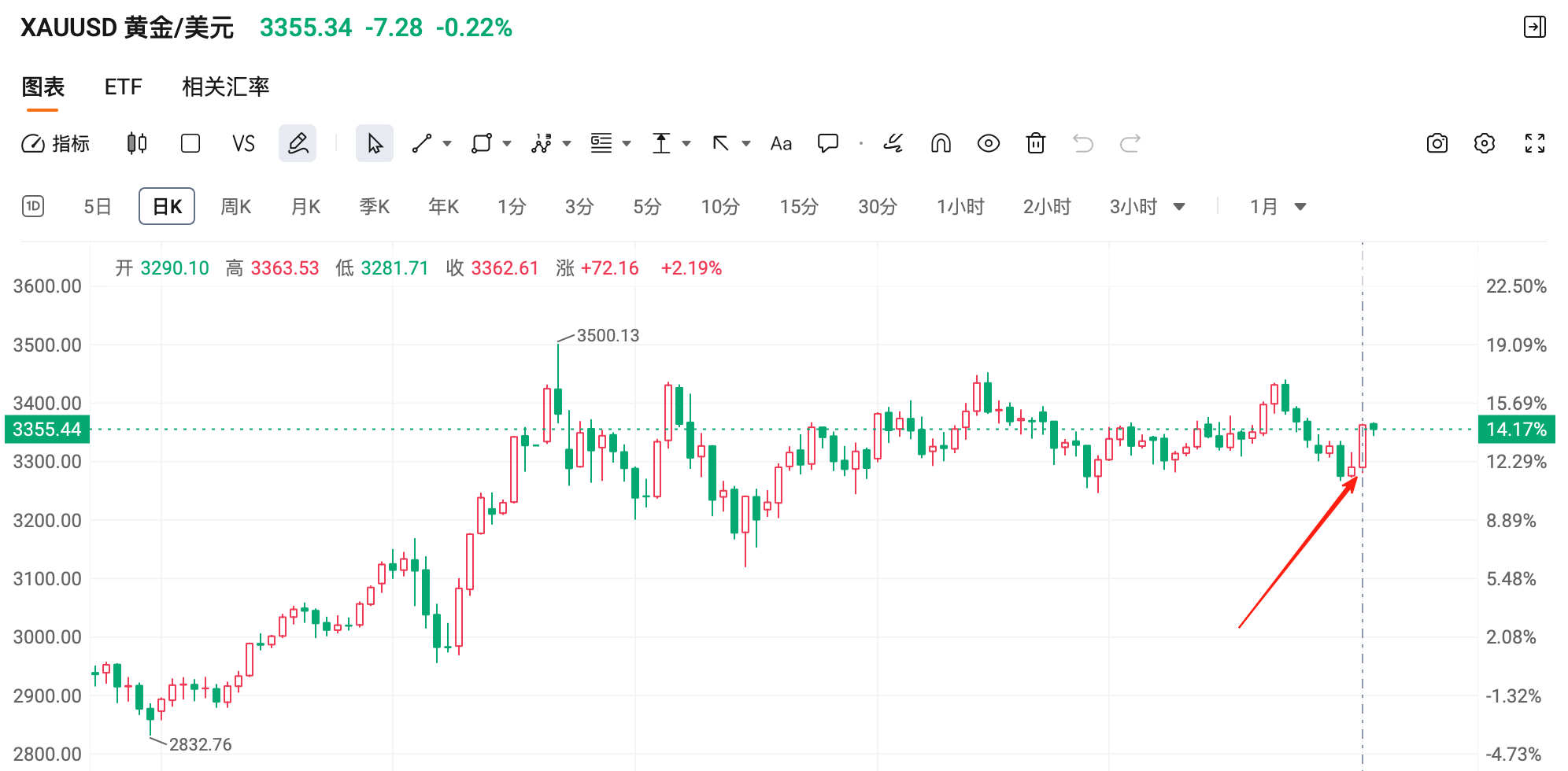Select the price range measure tool
This screenshot has width=1568, height=771.
(x=661, y=143)
